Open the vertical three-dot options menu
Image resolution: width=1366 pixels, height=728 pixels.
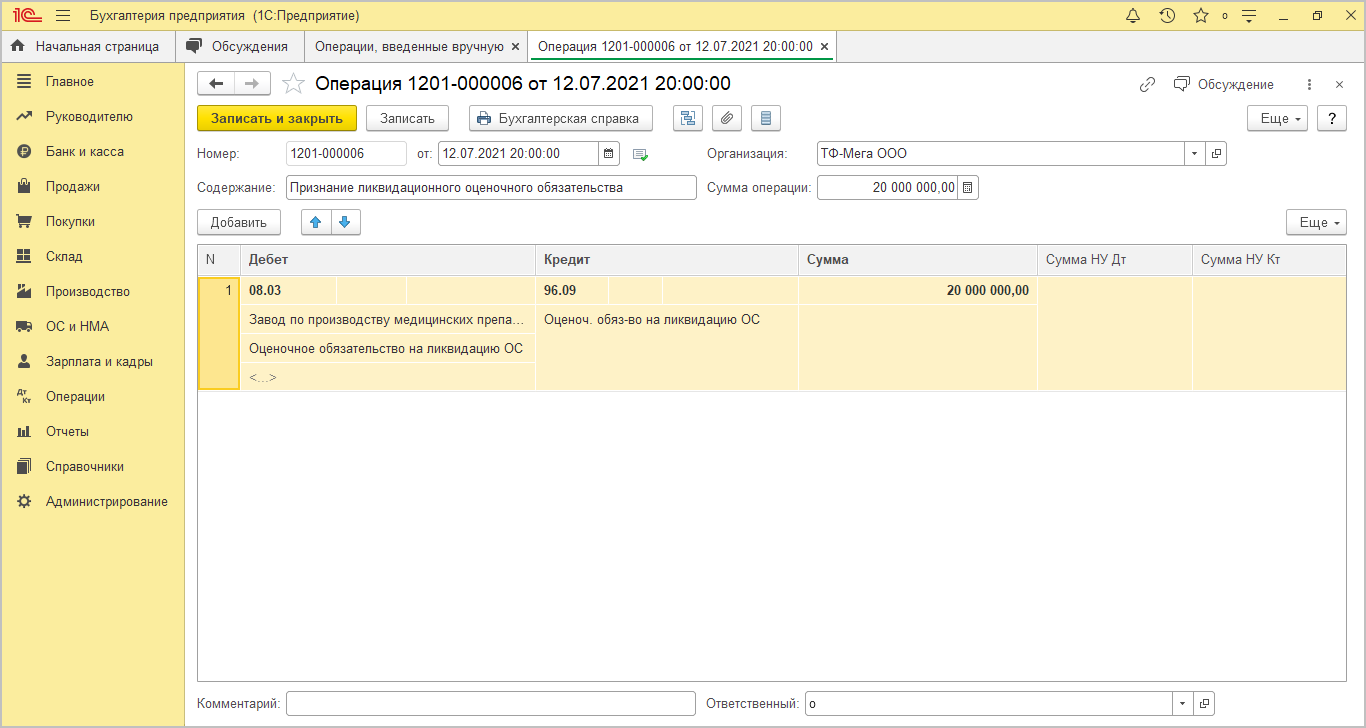point(1310,85)
